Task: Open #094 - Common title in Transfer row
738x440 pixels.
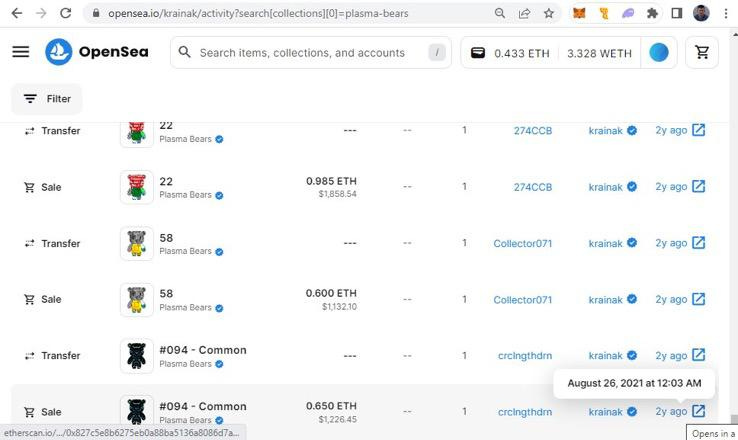Action: [x=203, y=350]
